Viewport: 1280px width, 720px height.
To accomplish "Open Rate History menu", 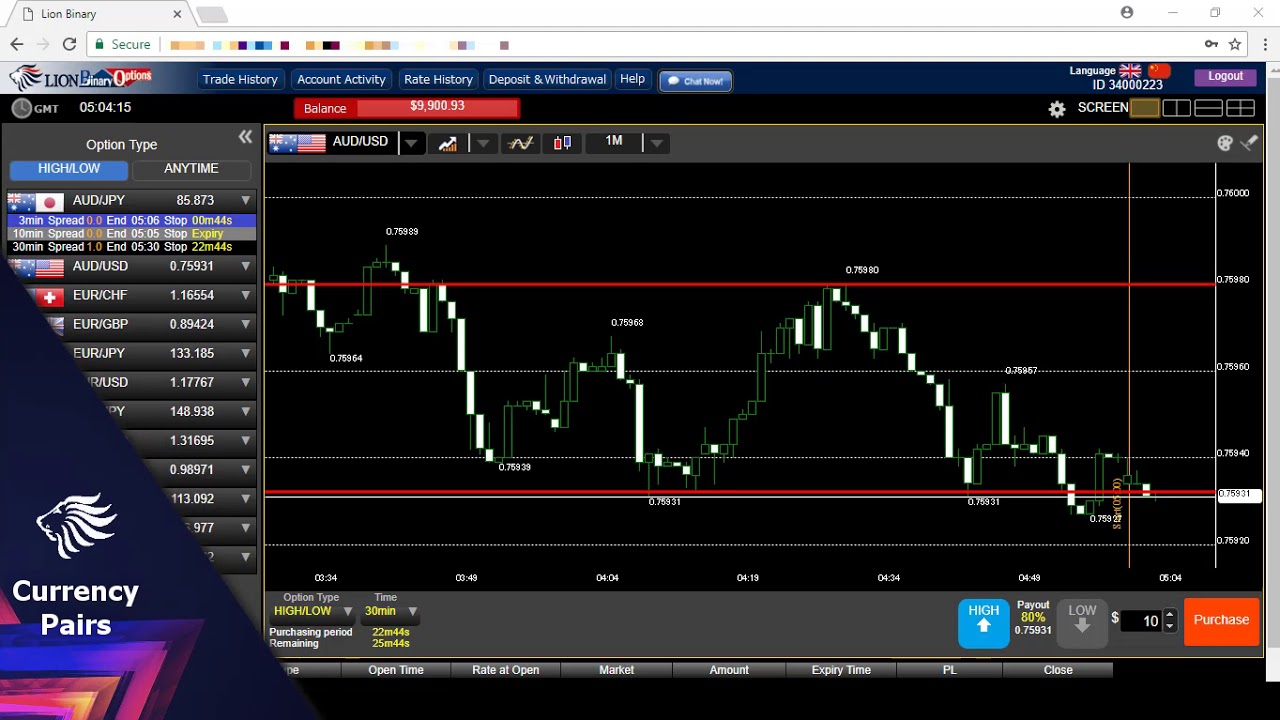I will pyautogui.click(x=438, y=79).
